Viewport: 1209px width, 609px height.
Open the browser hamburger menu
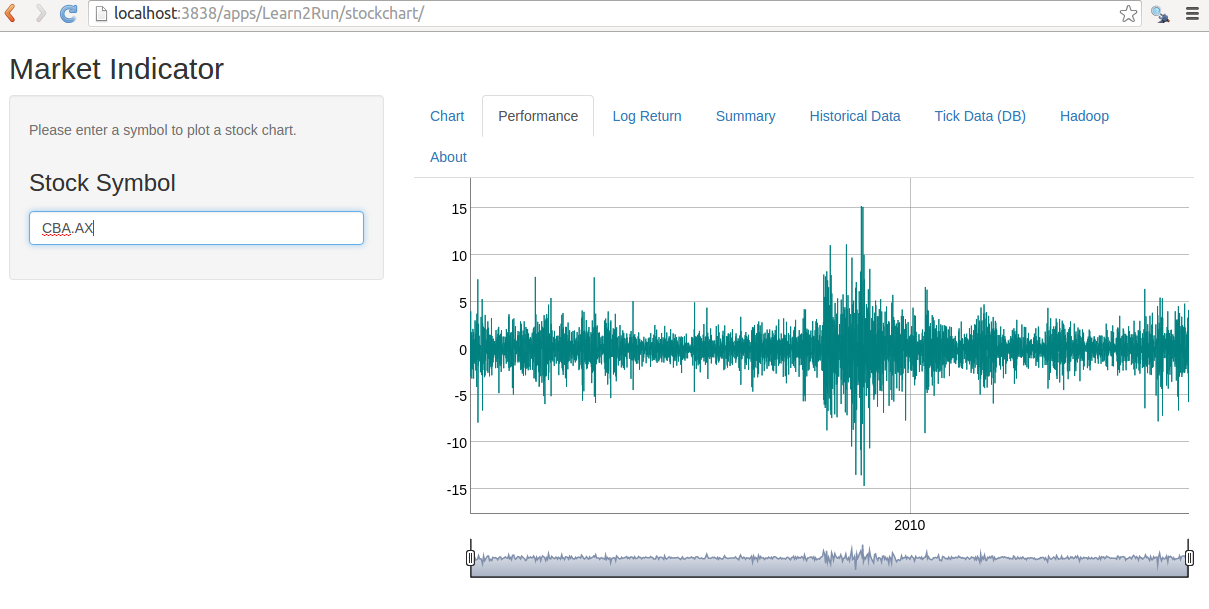pos(1192,14)
